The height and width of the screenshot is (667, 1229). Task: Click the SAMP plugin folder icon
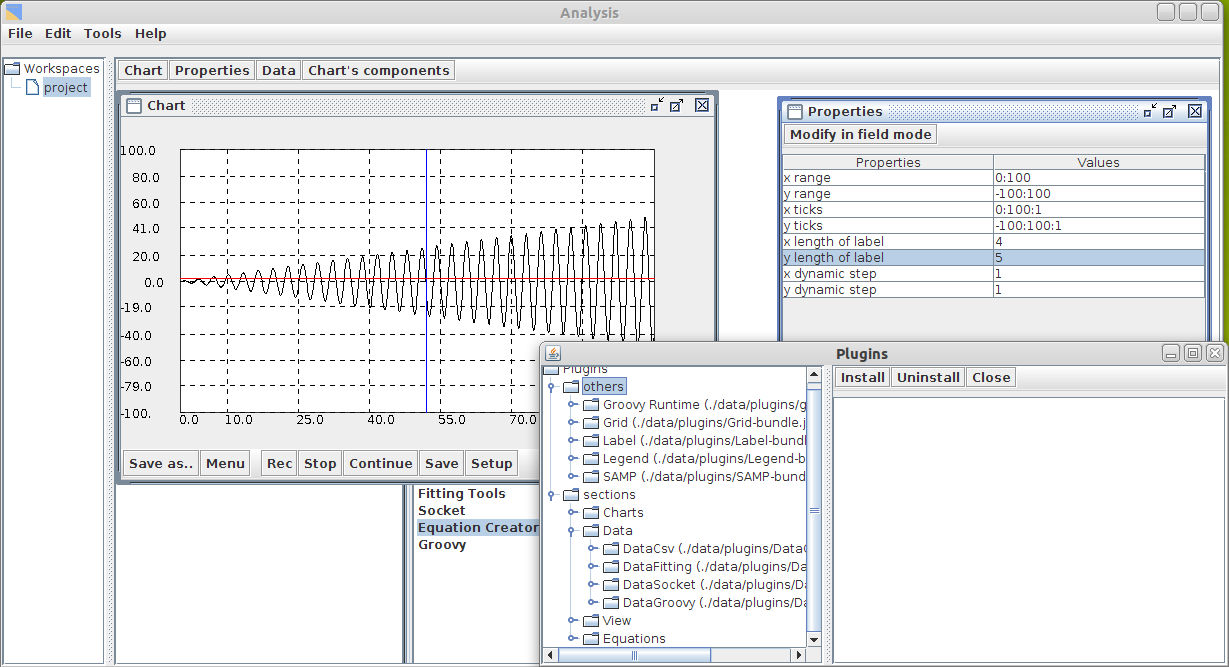[591, 477]
